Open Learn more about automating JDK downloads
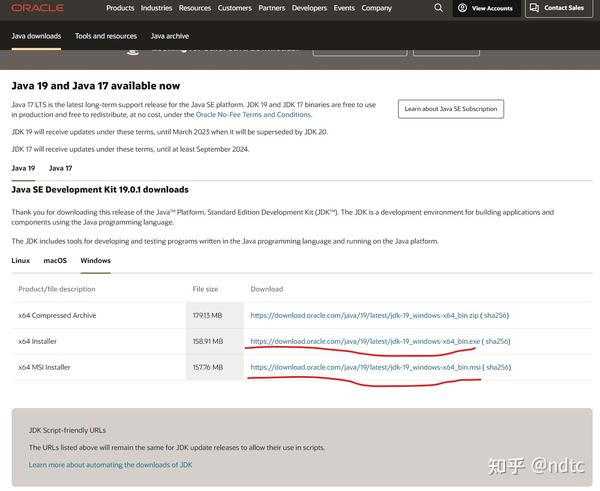The height and width of the screenshot is (491, 600). click(110, 465)
